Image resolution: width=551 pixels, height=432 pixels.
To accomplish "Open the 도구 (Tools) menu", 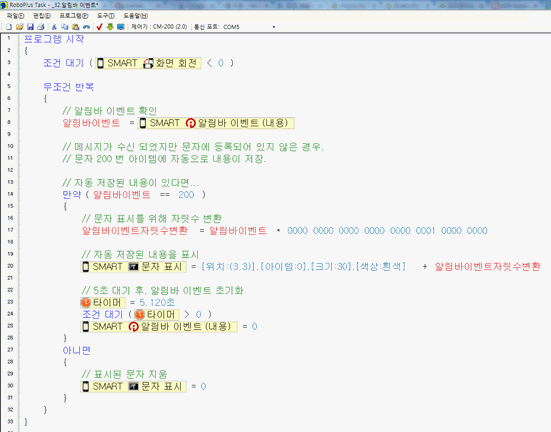I will [106, 16].
